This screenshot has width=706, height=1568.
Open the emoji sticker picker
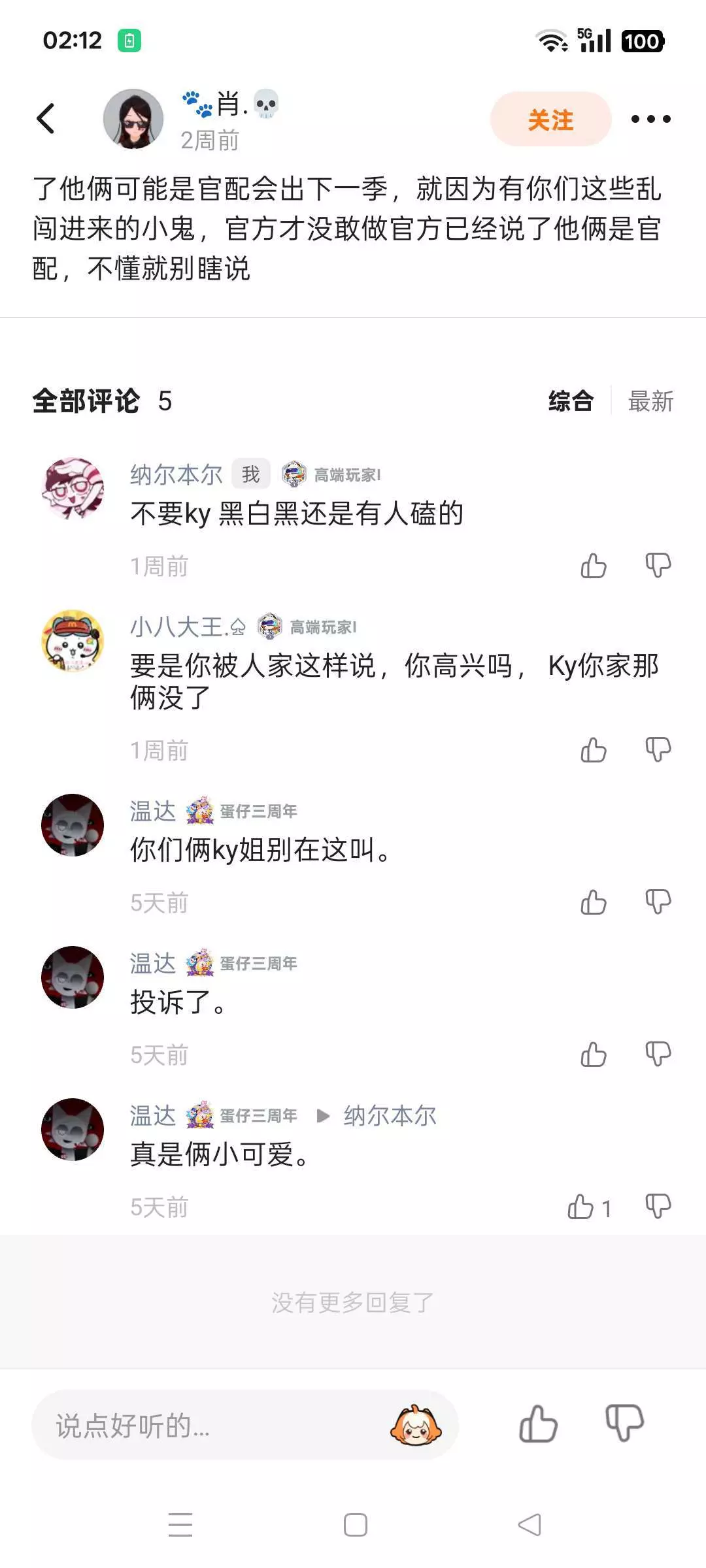[x=416, y=1425]
